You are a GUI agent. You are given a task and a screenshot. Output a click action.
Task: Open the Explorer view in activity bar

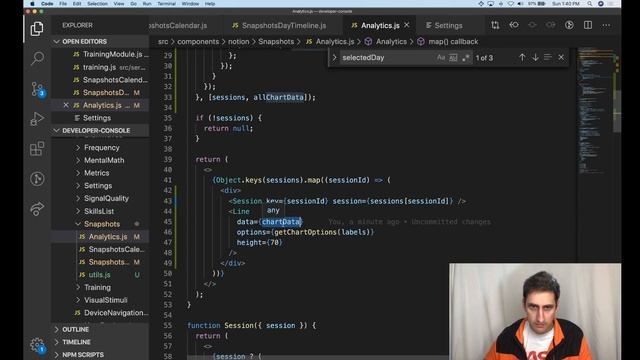tap(37, 29)
